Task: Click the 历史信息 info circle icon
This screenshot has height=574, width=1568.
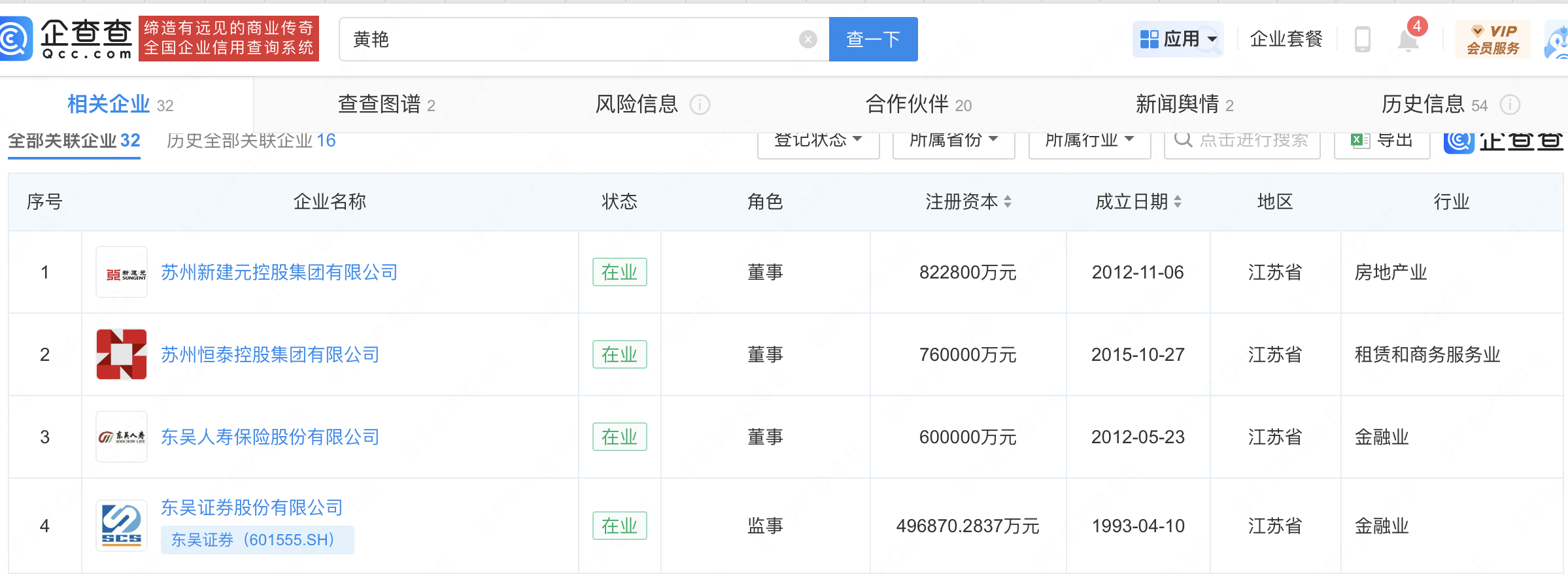Action: coord(1510,105)
